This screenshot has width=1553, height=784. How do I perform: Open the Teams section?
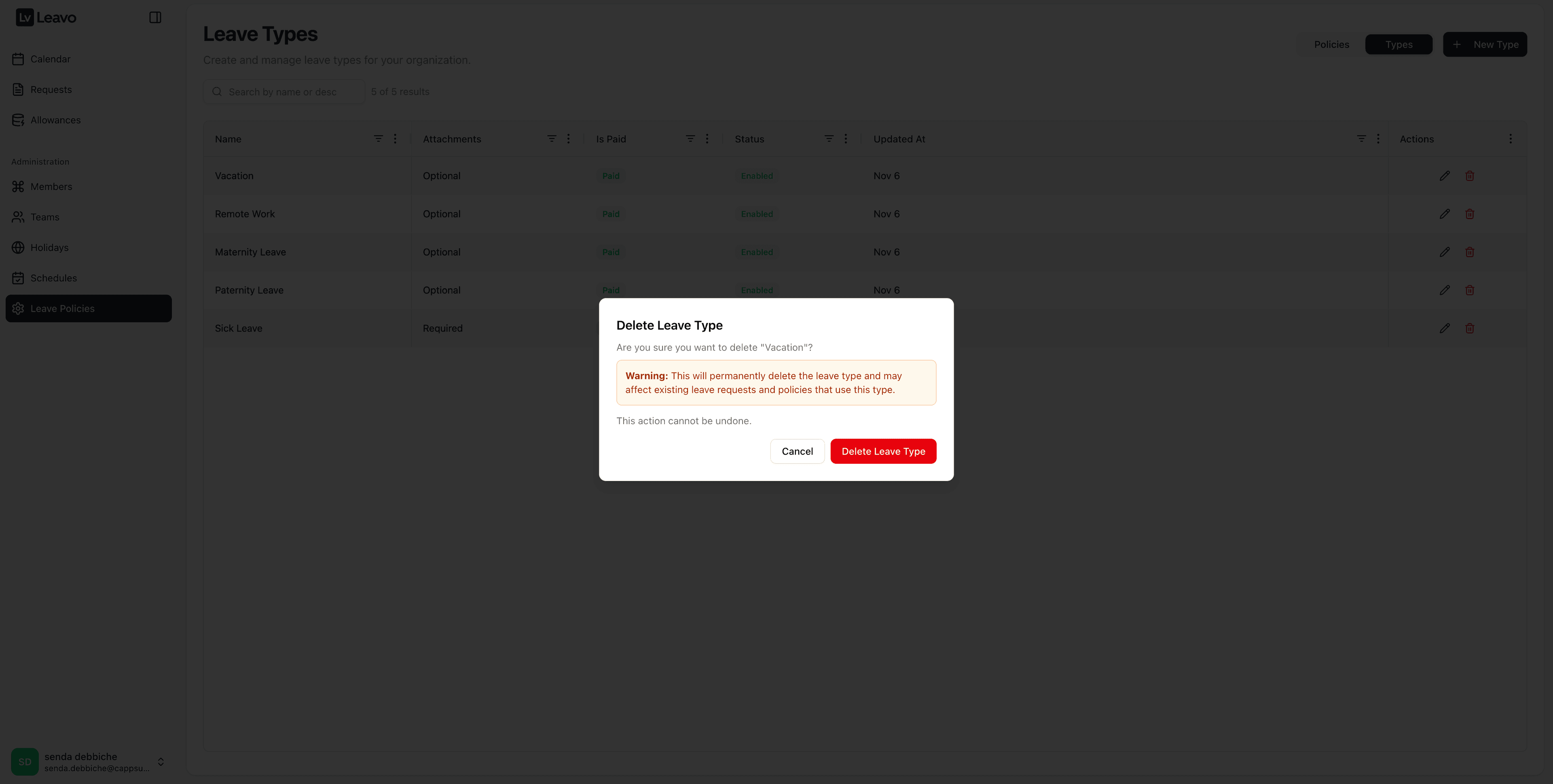45,217
